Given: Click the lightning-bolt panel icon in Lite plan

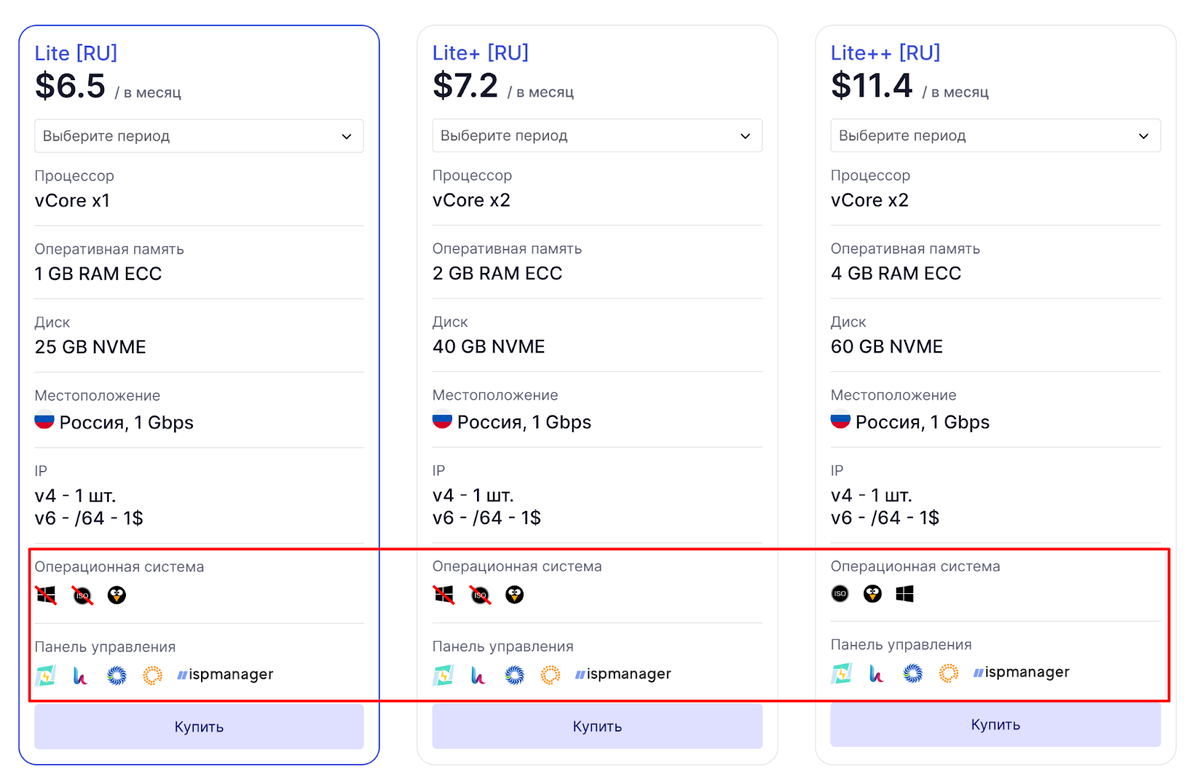Looking at the screenshot, I should 45,675.
